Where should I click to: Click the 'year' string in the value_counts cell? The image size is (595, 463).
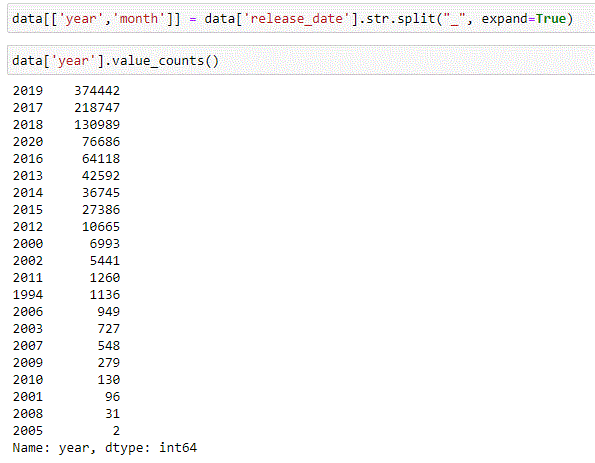pos(73,60)
